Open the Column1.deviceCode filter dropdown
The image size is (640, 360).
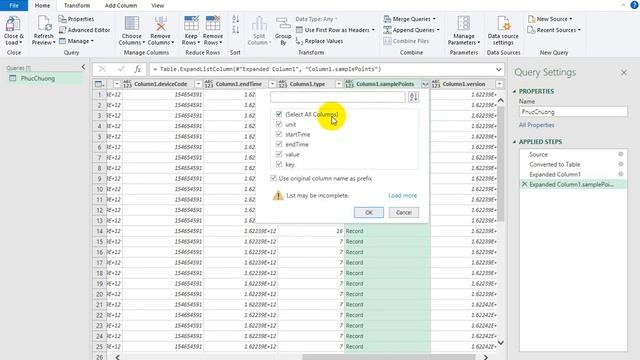[x=198, y=84]
